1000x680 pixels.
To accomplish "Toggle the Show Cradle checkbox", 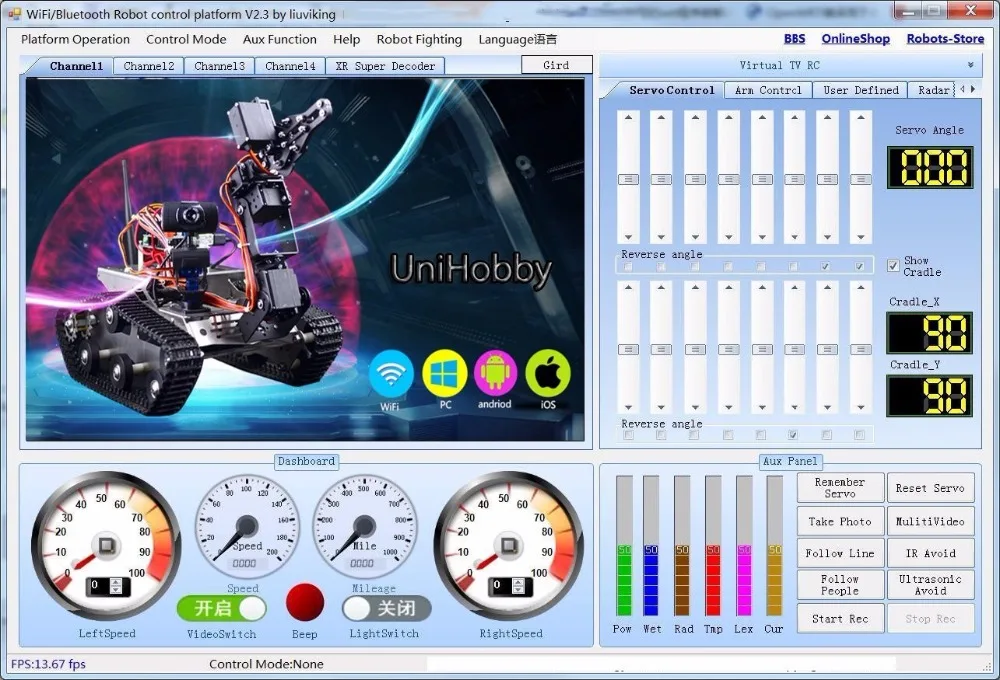I will (x=893, y=266).
